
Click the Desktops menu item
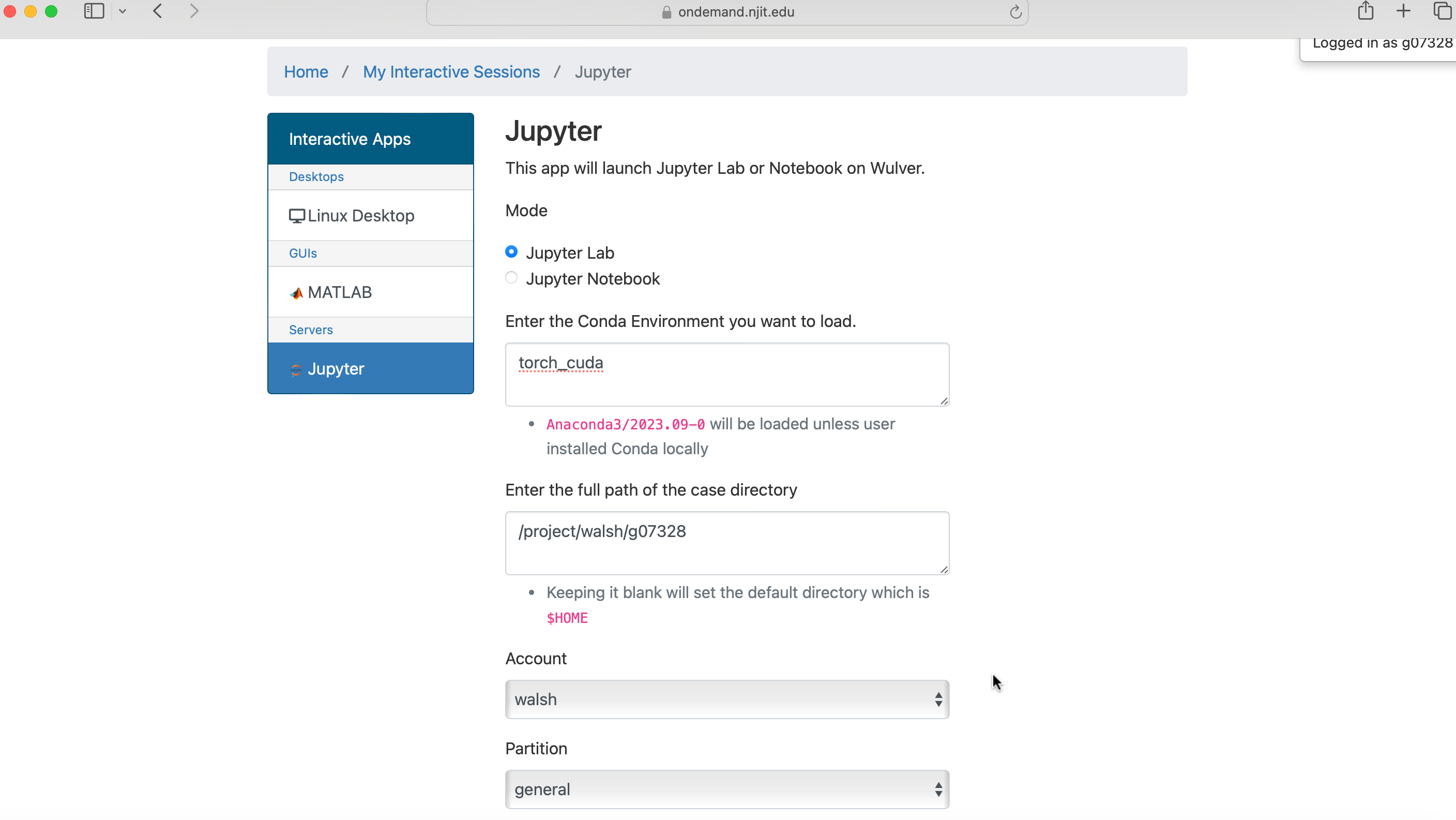[316, 177]
